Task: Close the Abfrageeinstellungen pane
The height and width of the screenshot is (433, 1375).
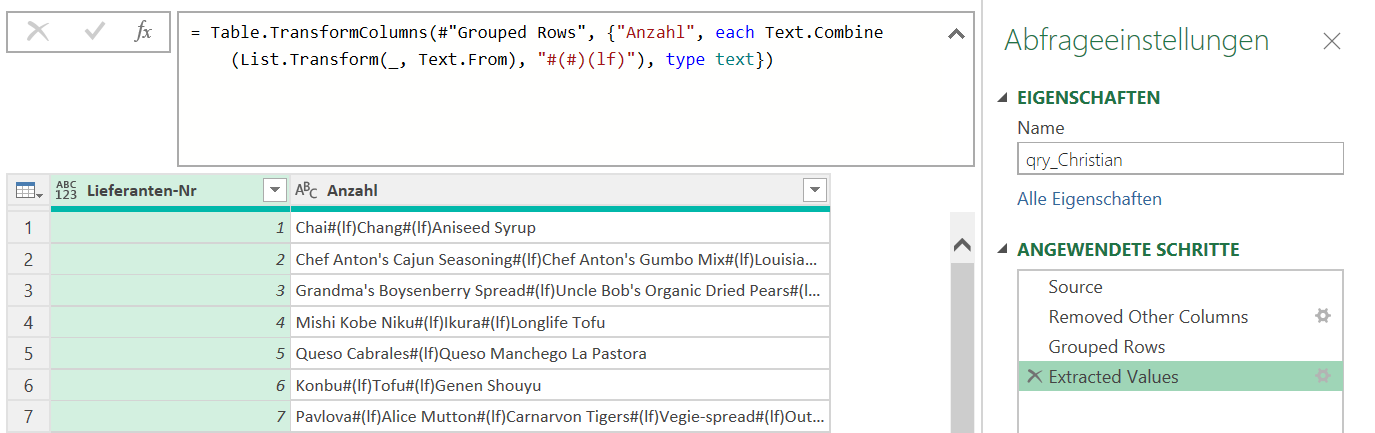Action: pyautogui.click(x=1331, y=41)
